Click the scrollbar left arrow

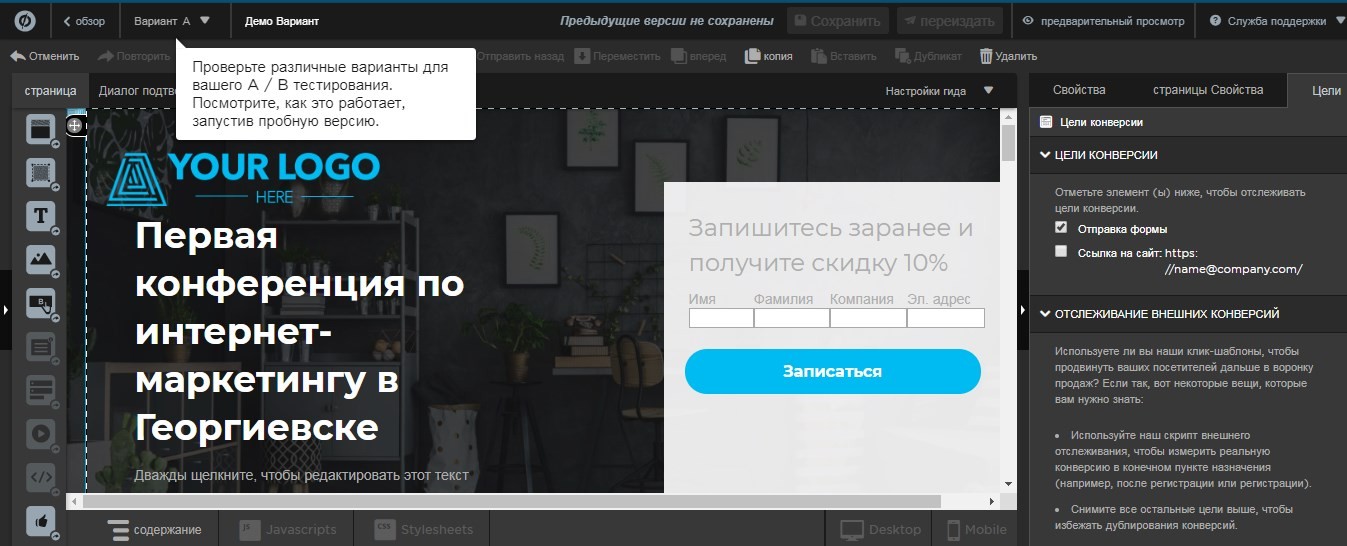[74, 501]
